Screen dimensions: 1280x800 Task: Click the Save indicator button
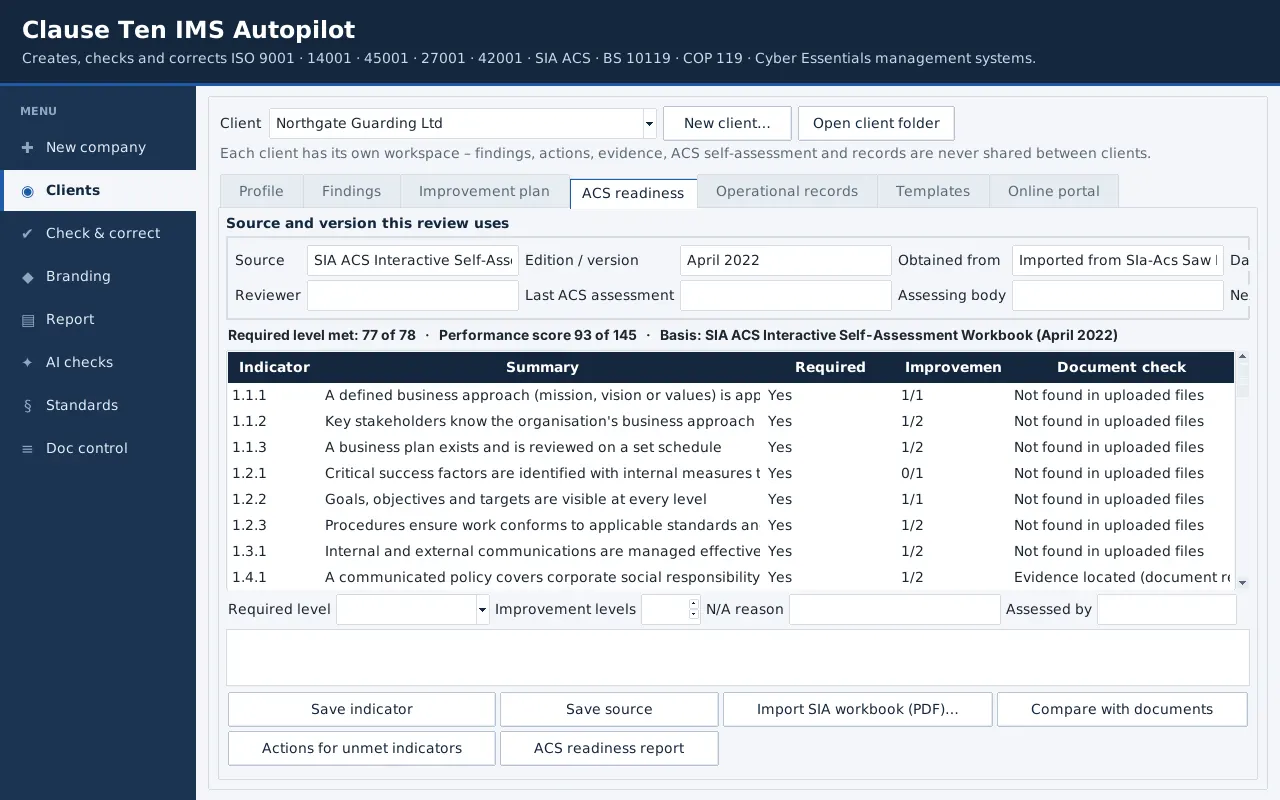pos(362,709)
